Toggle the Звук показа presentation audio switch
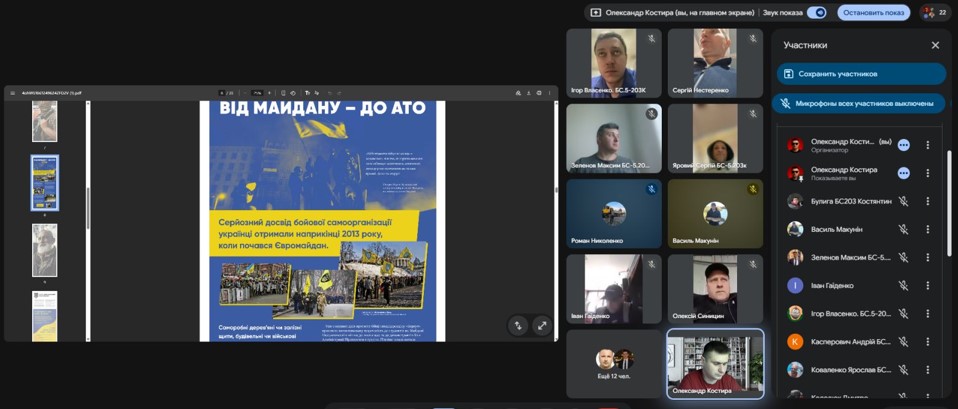958x409 pixels. click(817, 12)
